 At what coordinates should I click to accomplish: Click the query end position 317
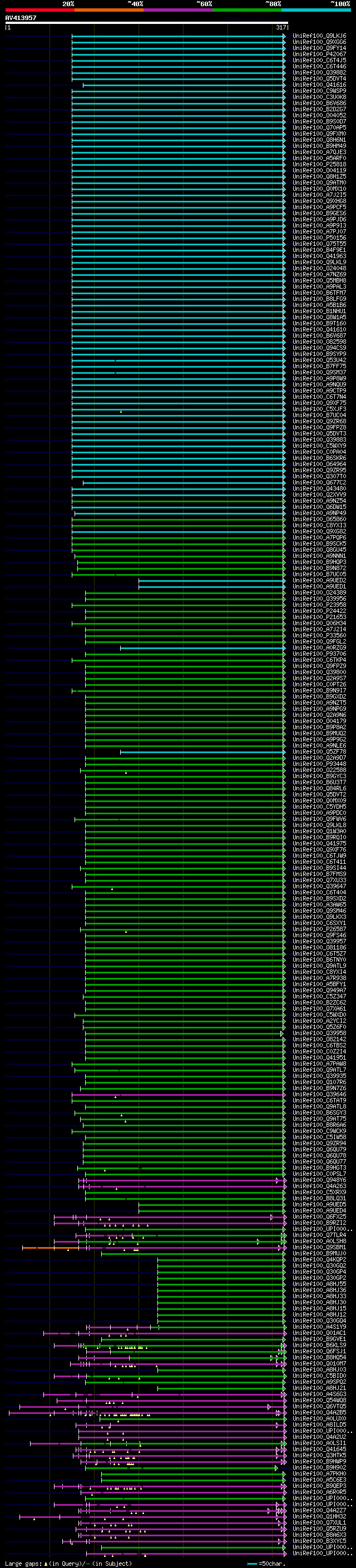click(x=280, y=27)
